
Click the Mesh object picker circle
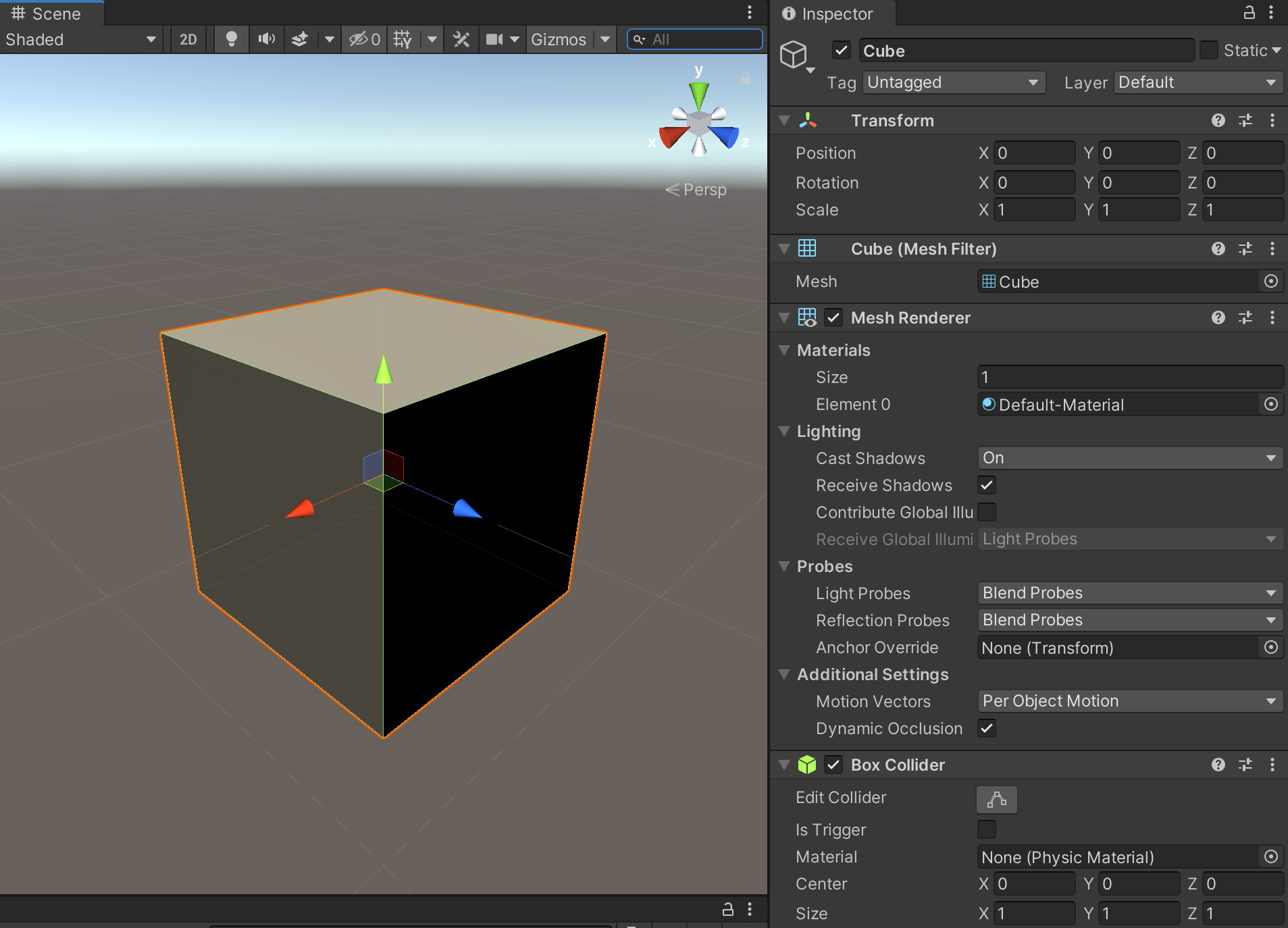pos(1270,282)
